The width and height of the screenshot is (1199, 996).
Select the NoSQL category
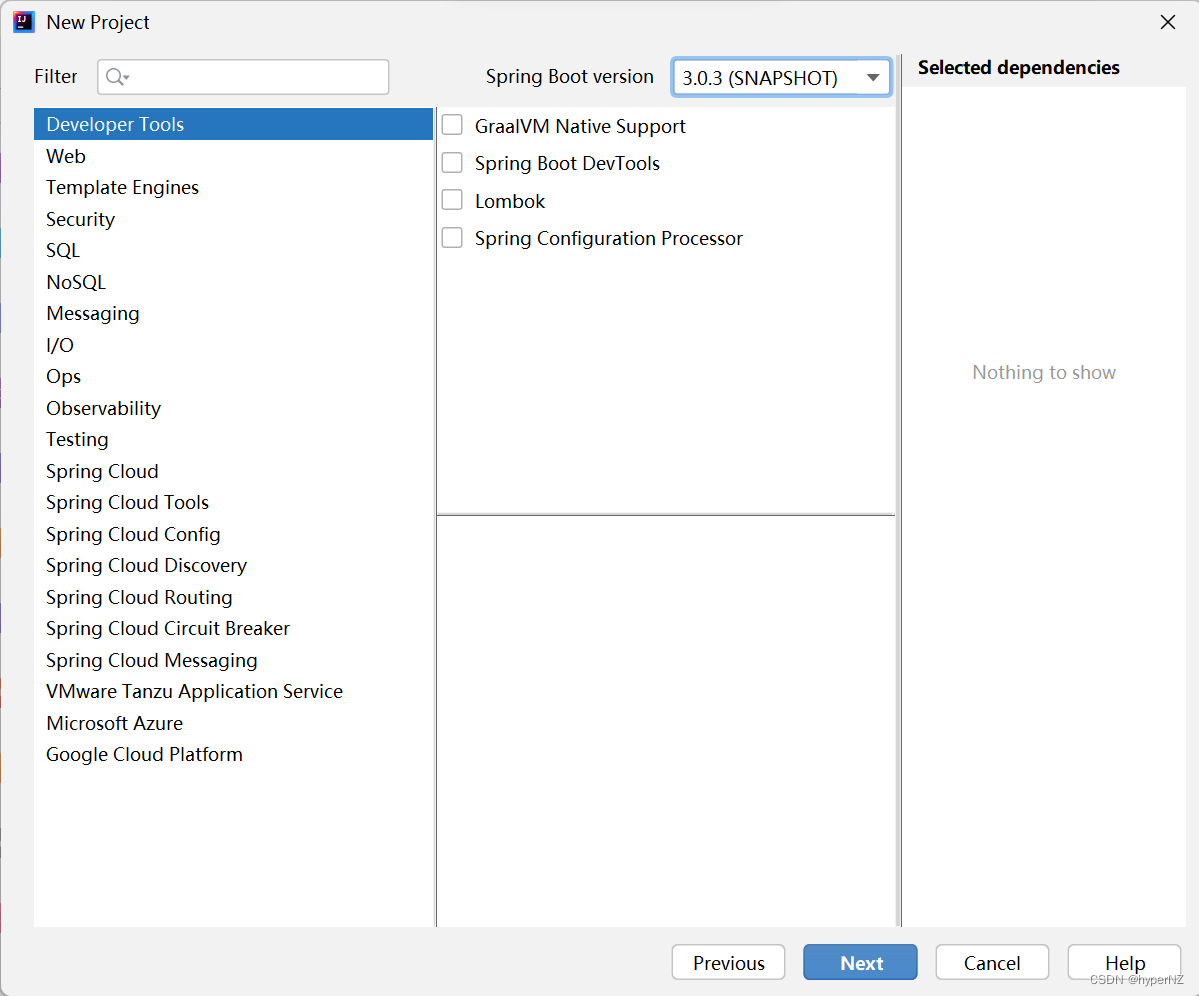point(233,282)
